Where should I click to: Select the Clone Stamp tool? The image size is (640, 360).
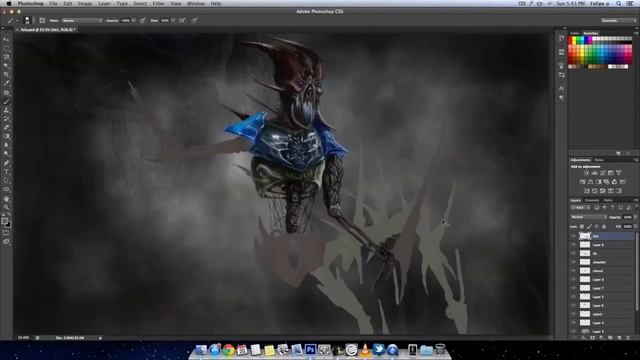pyautogui.click(x=6, y=110)
